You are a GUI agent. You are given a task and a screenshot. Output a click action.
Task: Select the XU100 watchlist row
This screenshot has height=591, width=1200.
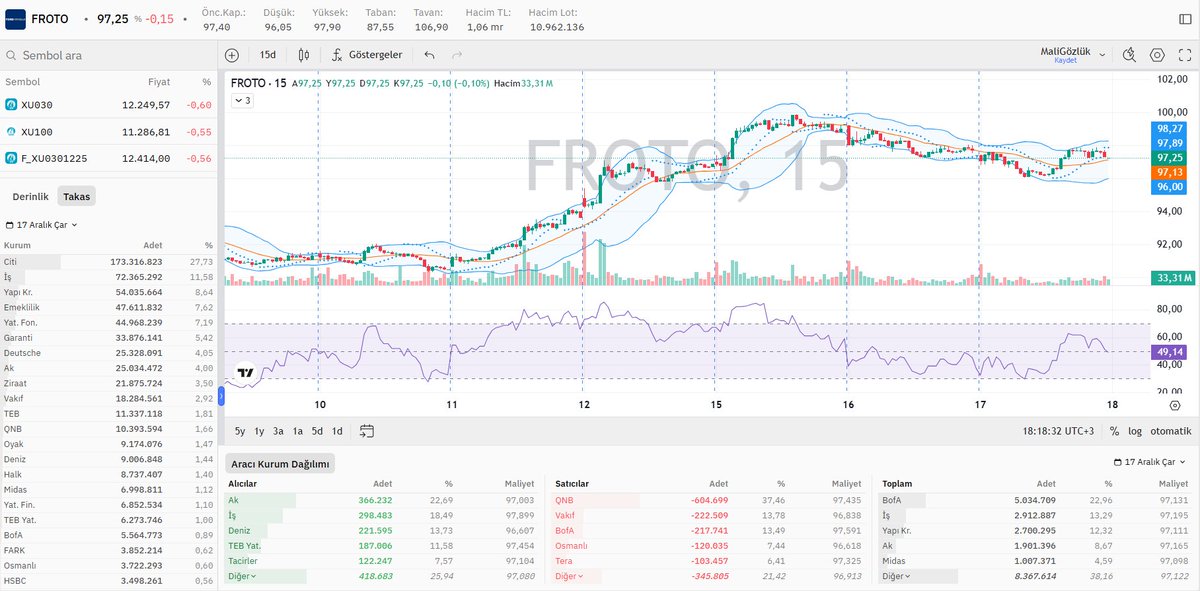(109, 131)
